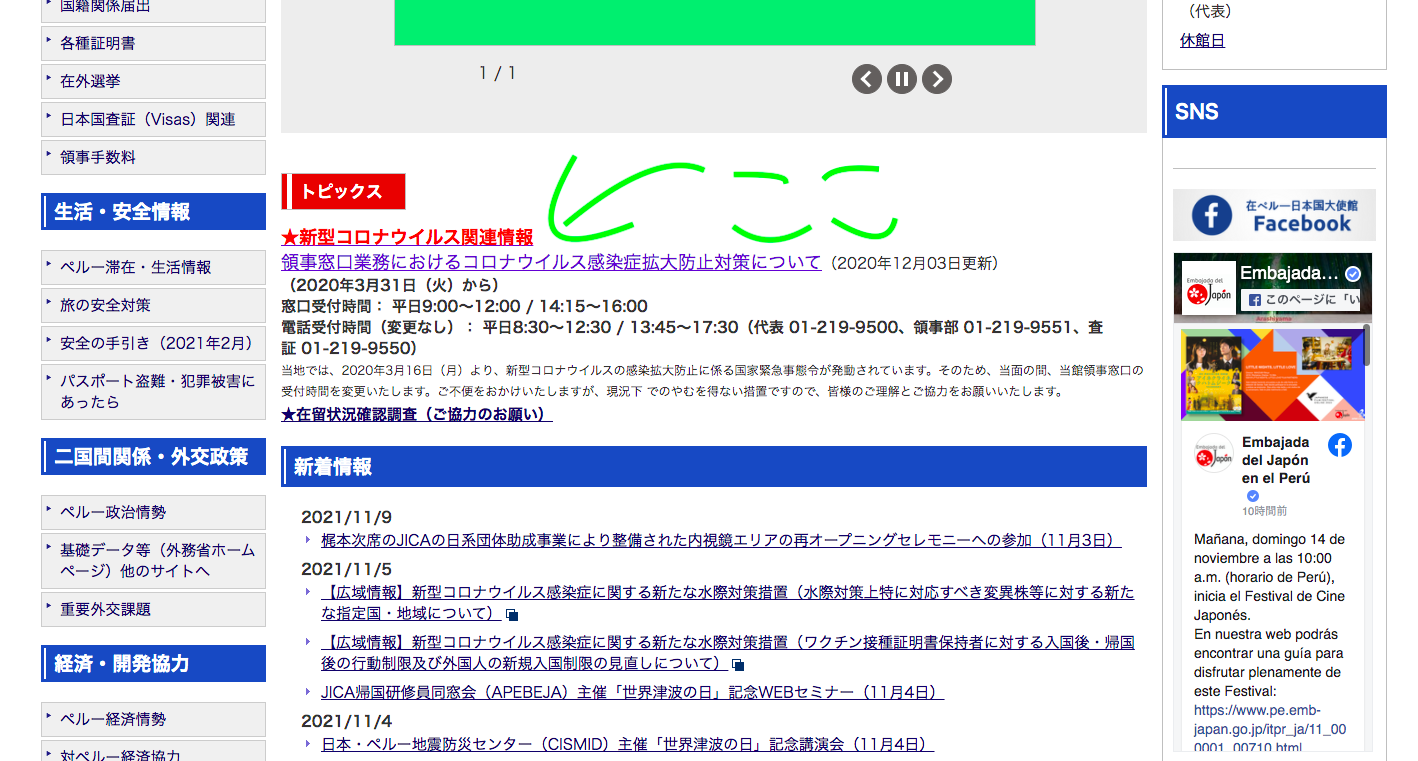Click the Facebook page like button
This screenshot has width=1418, height=761.
click(1304, 299)
